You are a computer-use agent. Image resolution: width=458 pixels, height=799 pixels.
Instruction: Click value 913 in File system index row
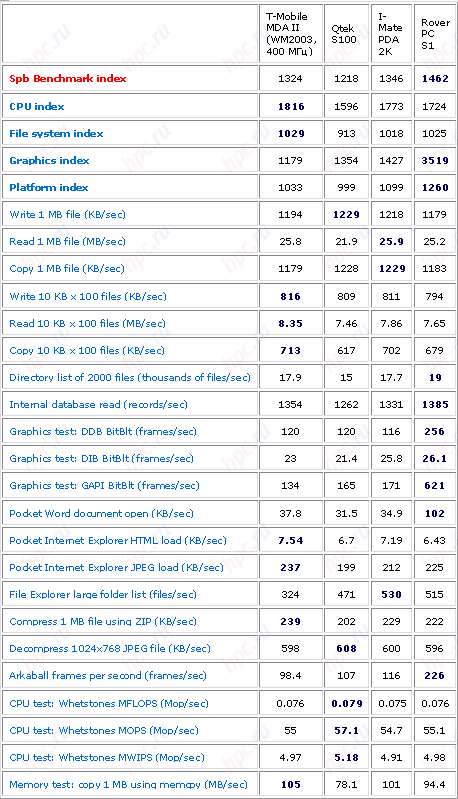click(x=346, y=134)
